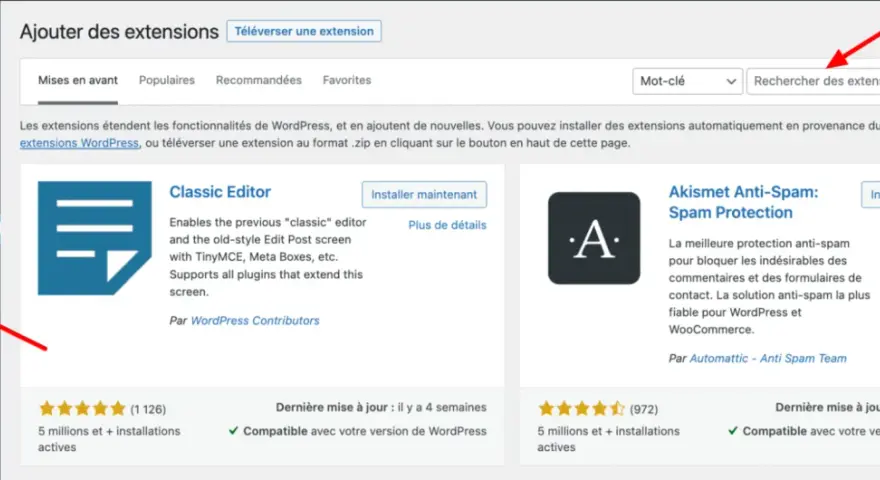Screen dimensions: 880x480
Task: Click the Classic Editor description text
Action: [x=268, y=257]
